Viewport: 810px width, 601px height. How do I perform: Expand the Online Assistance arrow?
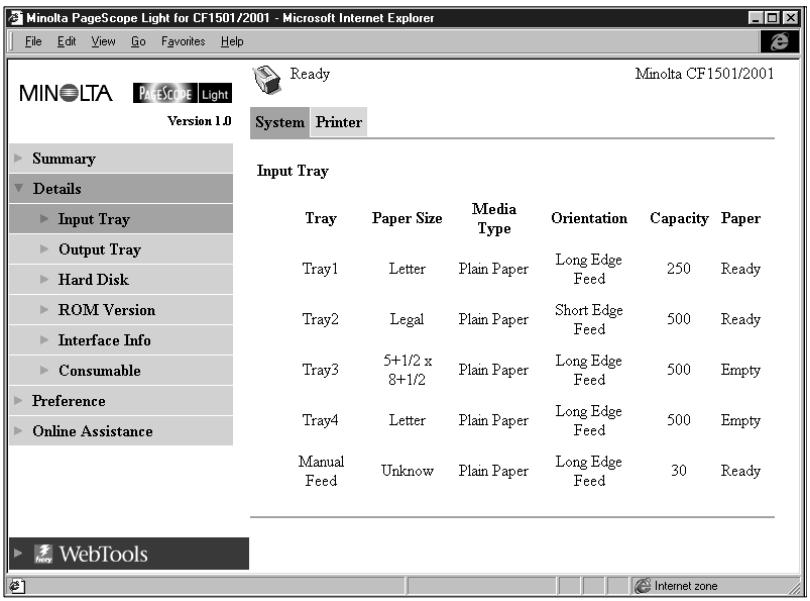18,430
